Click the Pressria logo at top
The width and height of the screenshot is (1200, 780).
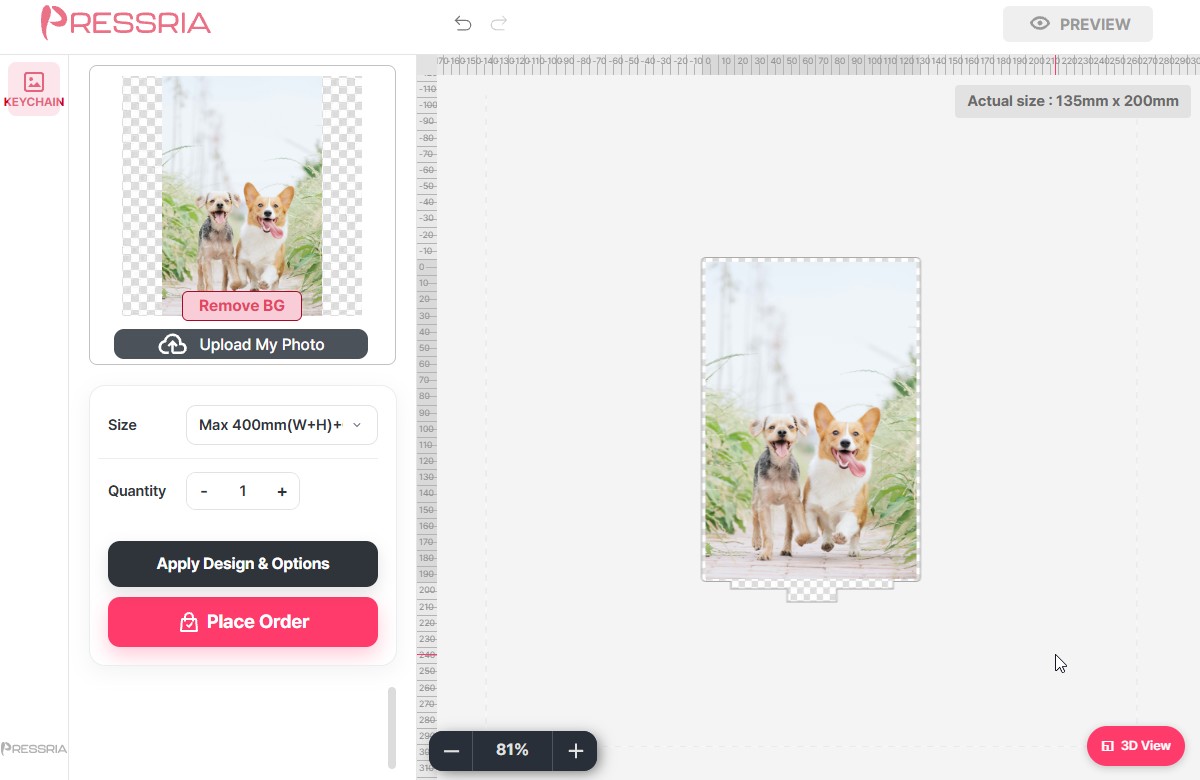pos(126,22)
